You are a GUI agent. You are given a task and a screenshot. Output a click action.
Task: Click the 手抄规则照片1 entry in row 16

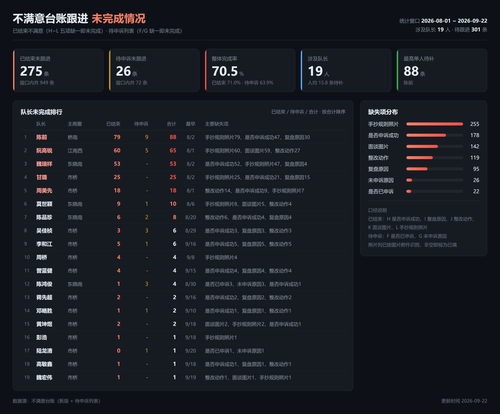pyautogui.click(x=221, y=337)
